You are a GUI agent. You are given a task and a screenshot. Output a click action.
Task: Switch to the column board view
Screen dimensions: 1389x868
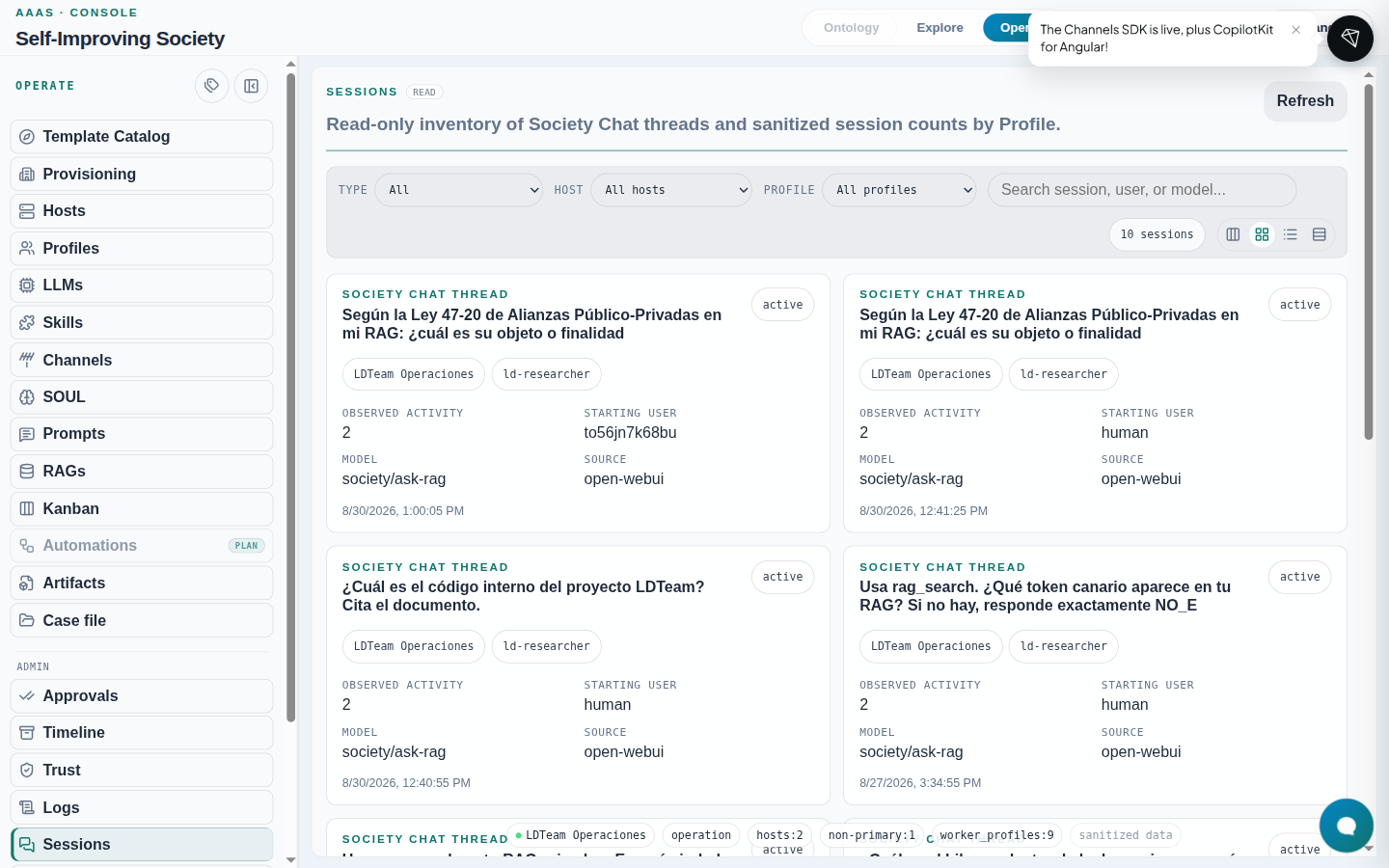coord(1233,234)
